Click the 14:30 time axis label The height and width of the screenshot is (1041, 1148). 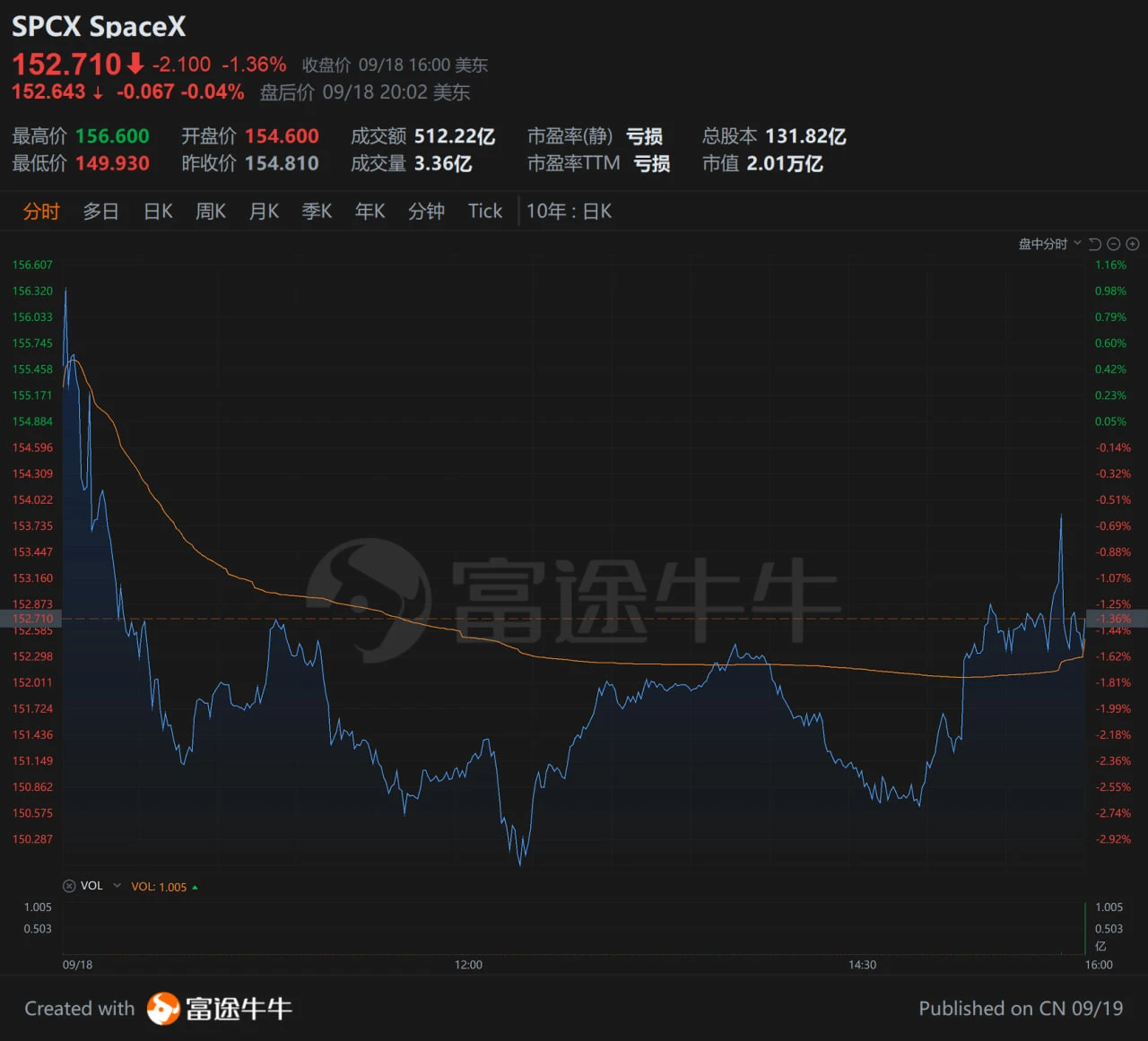862,965
